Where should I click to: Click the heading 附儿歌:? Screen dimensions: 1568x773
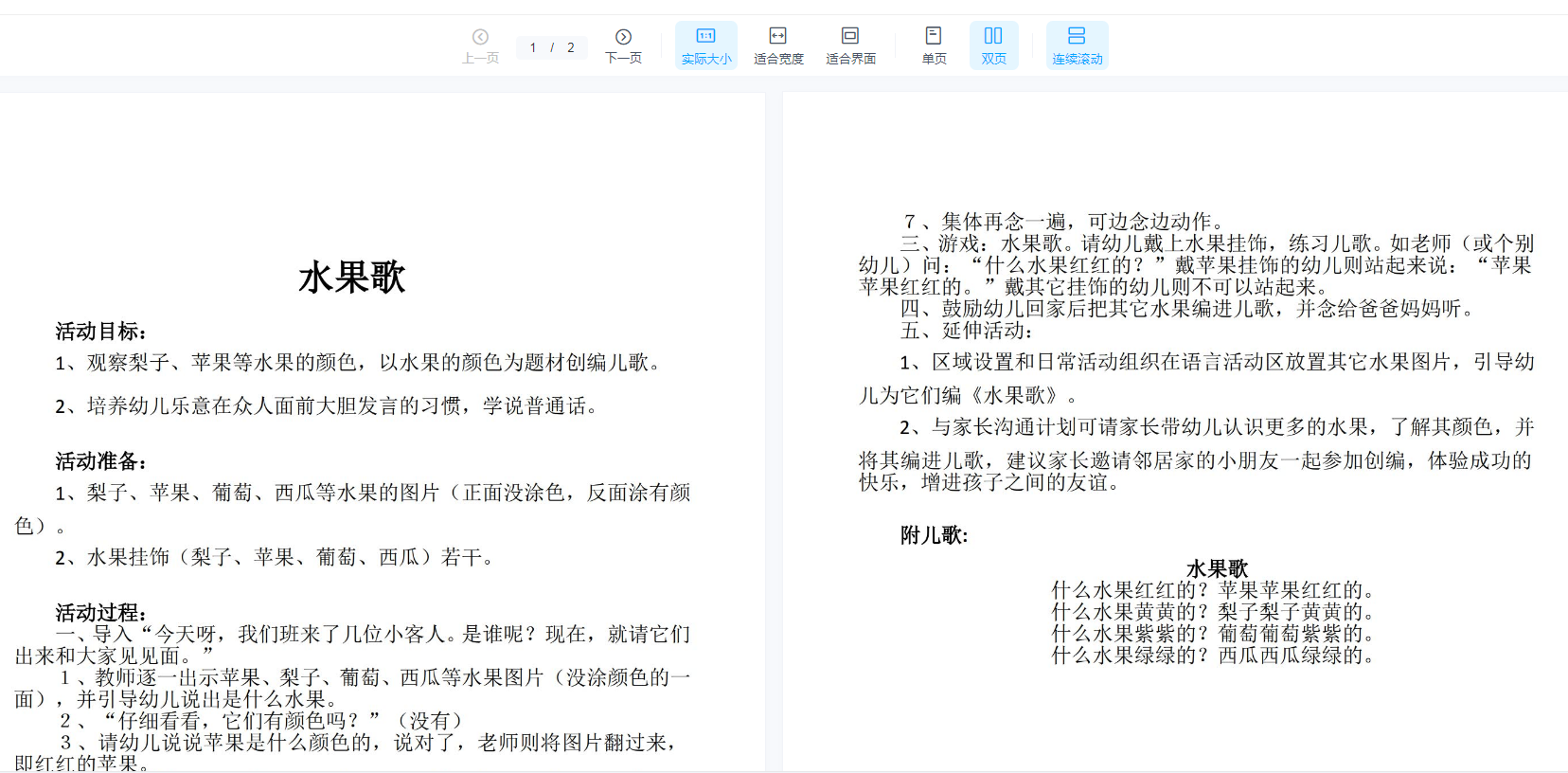pos(935,535)
